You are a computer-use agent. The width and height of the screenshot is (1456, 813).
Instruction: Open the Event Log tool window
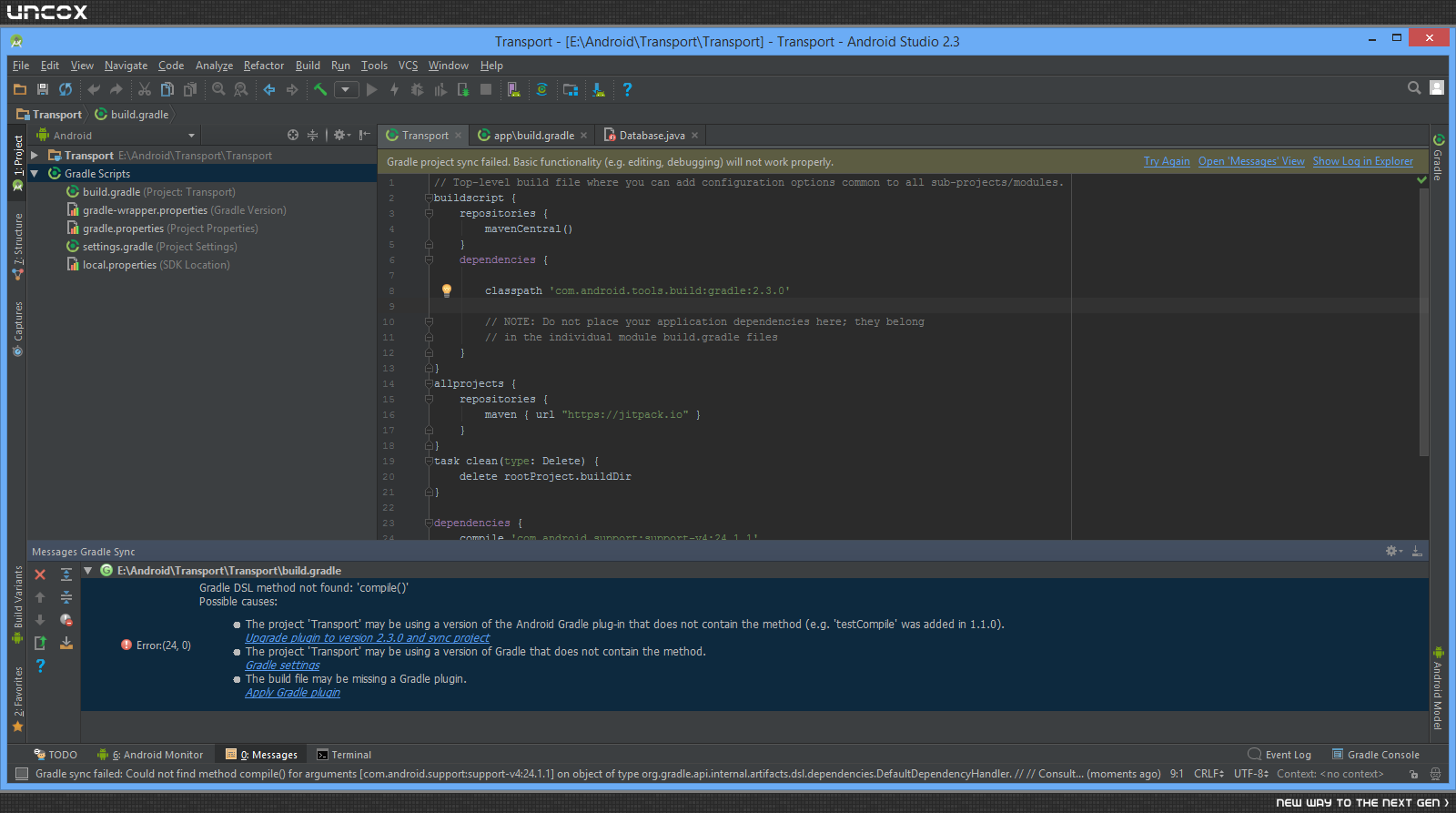point(1279,755)
